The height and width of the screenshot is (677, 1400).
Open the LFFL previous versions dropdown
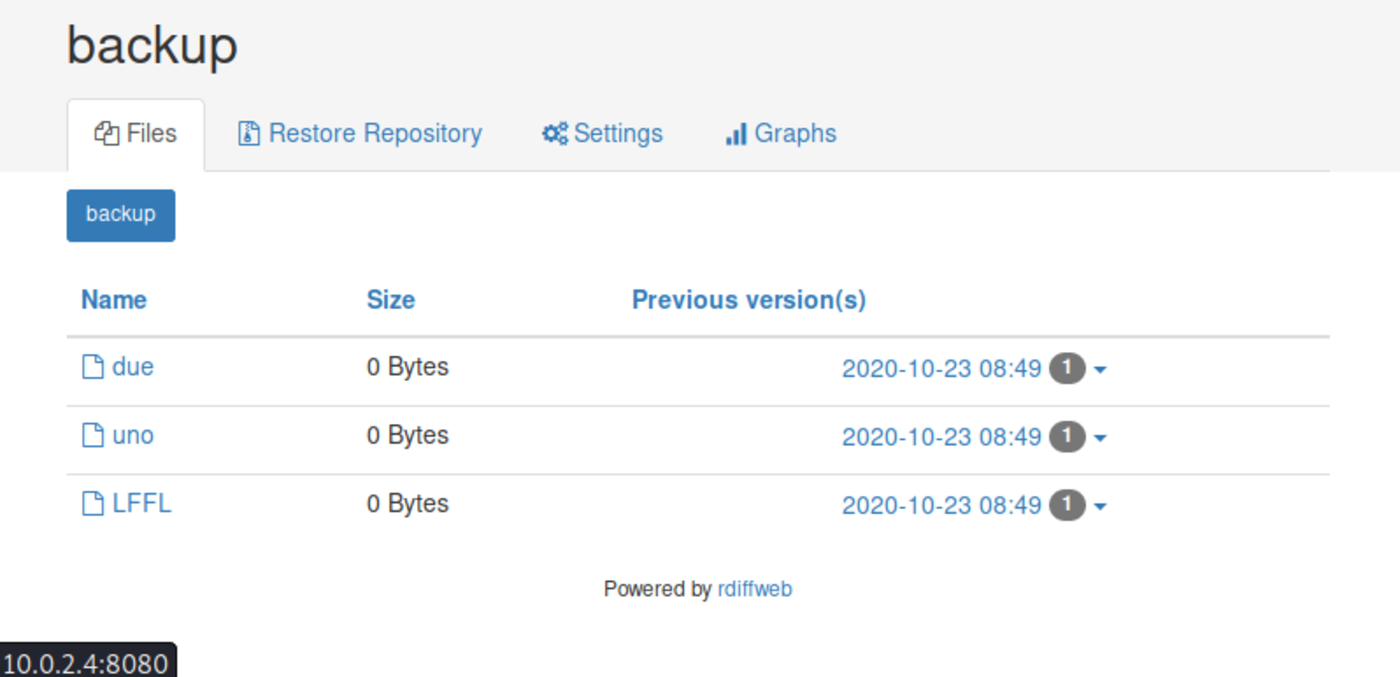(x=1100, y=506)
